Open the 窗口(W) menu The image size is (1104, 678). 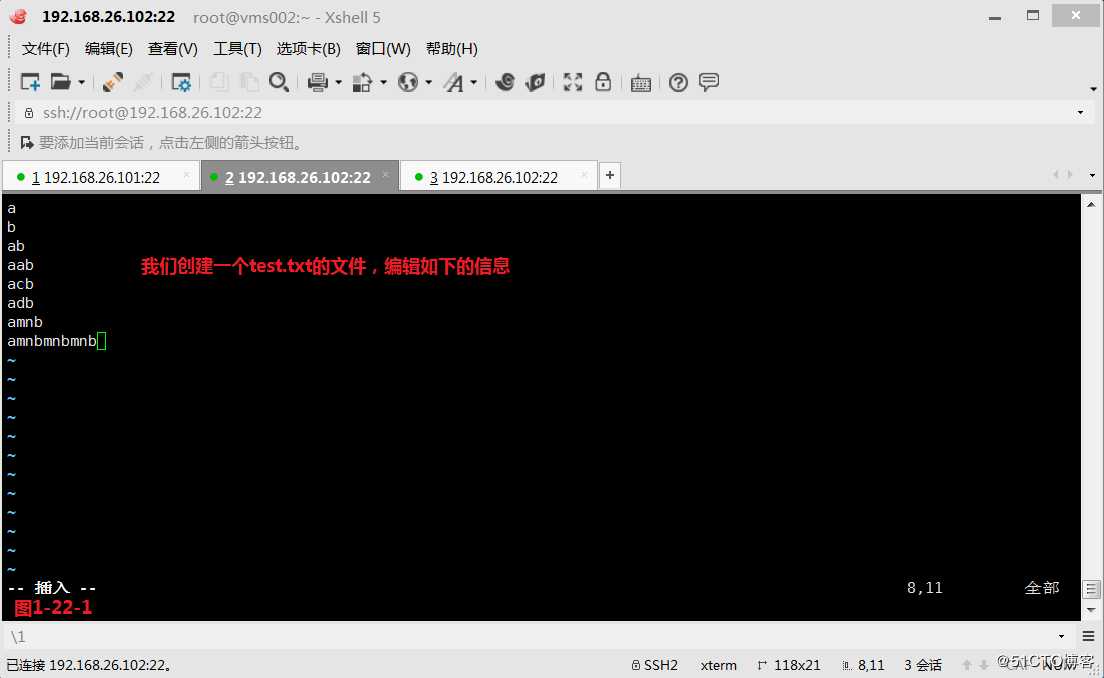(x=383, y=49)
